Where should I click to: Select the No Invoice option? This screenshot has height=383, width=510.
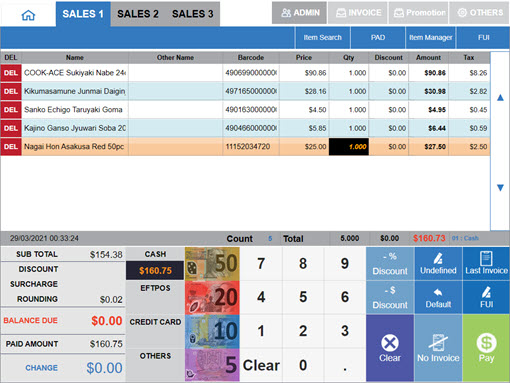[438, 348]
